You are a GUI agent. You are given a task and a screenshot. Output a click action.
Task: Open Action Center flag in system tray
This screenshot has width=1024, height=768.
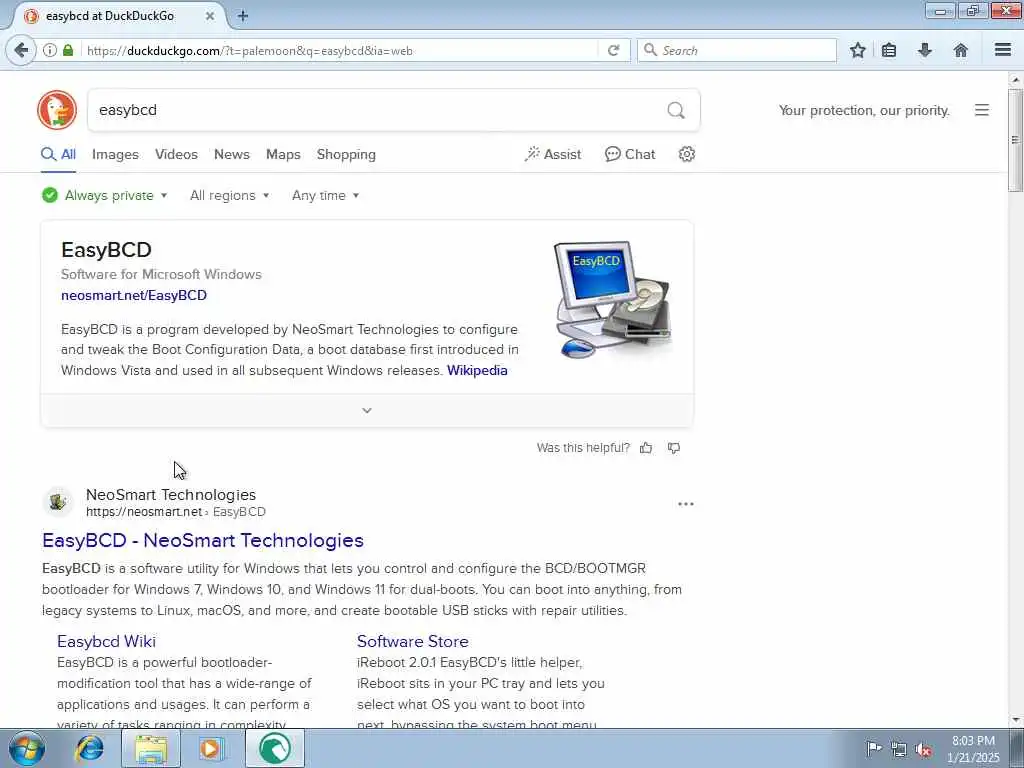click(x=873, y=748)
